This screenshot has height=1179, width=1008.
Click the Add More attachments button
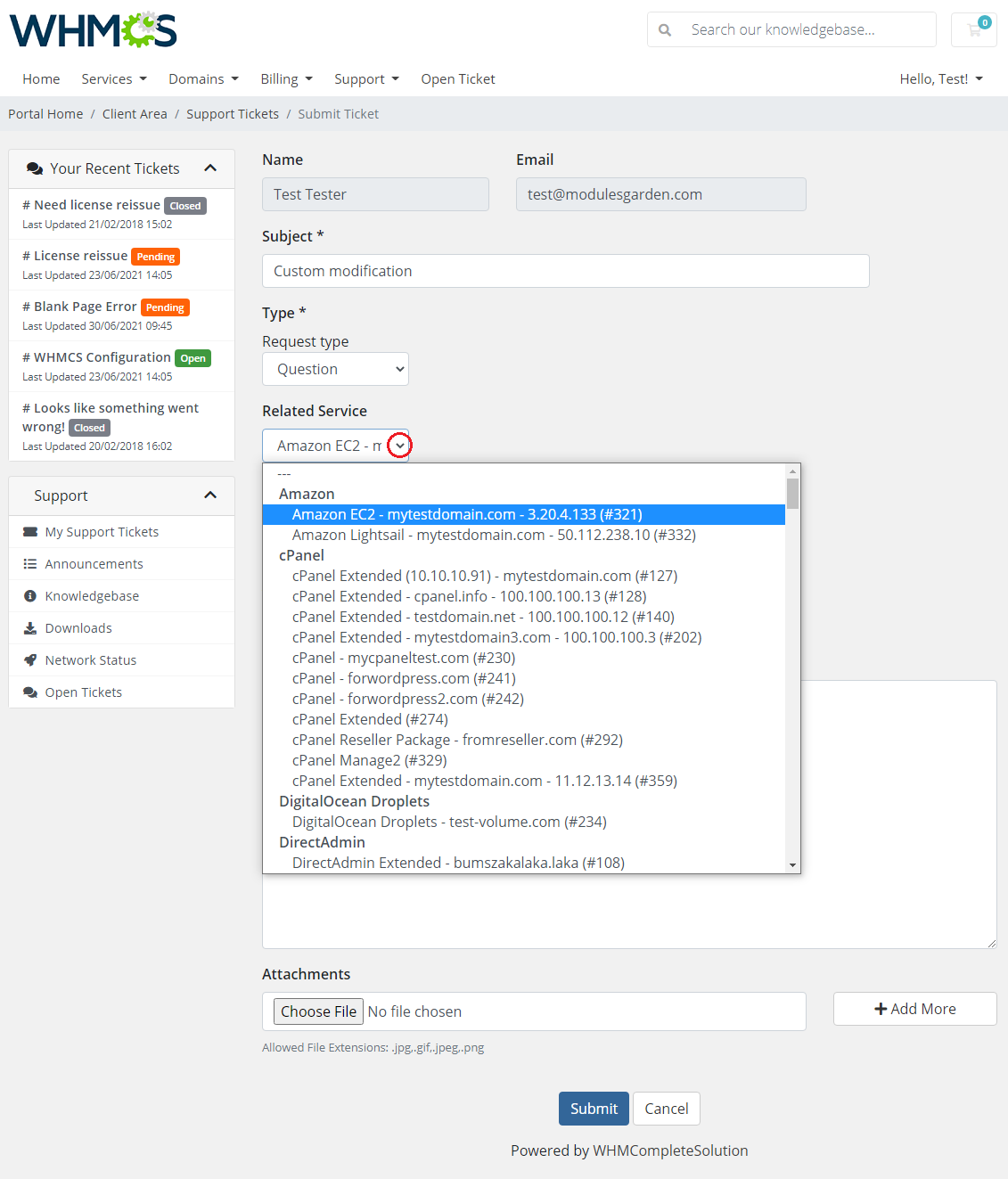point(915,1009)
